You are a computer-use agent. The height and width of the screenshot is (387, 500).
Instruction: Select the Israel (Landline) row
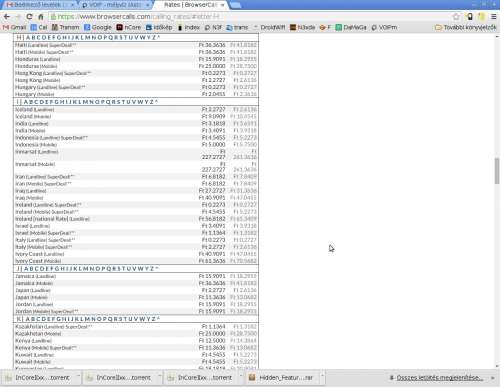pos(136,226)
